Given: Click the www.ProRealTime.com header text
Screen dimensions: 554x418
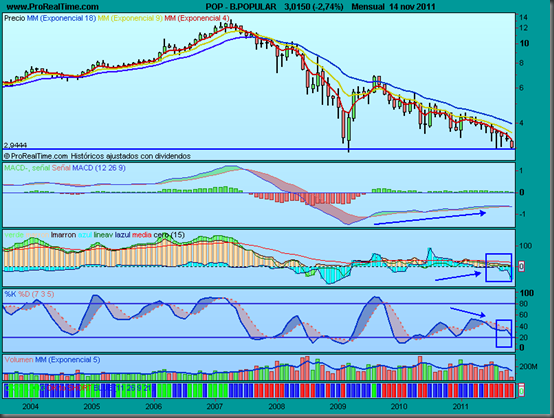Looking at the screenshot, I should click(53, 7).
